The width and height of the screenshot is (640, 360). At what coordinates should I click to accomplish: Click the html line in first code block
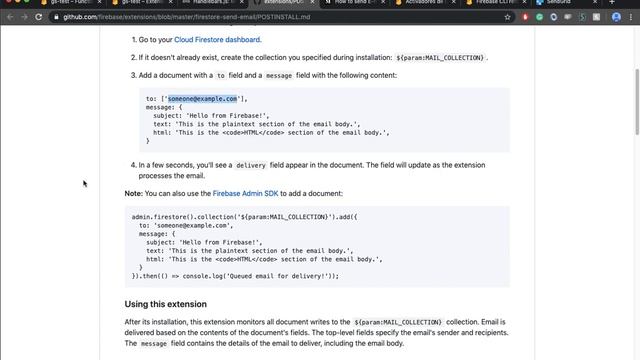tap(271, 133)
